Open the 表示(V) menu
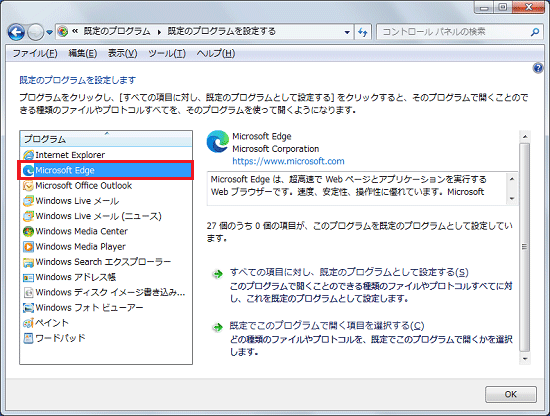Image resolution: width=550 pixels, height=416 pixels. point(122,53)
